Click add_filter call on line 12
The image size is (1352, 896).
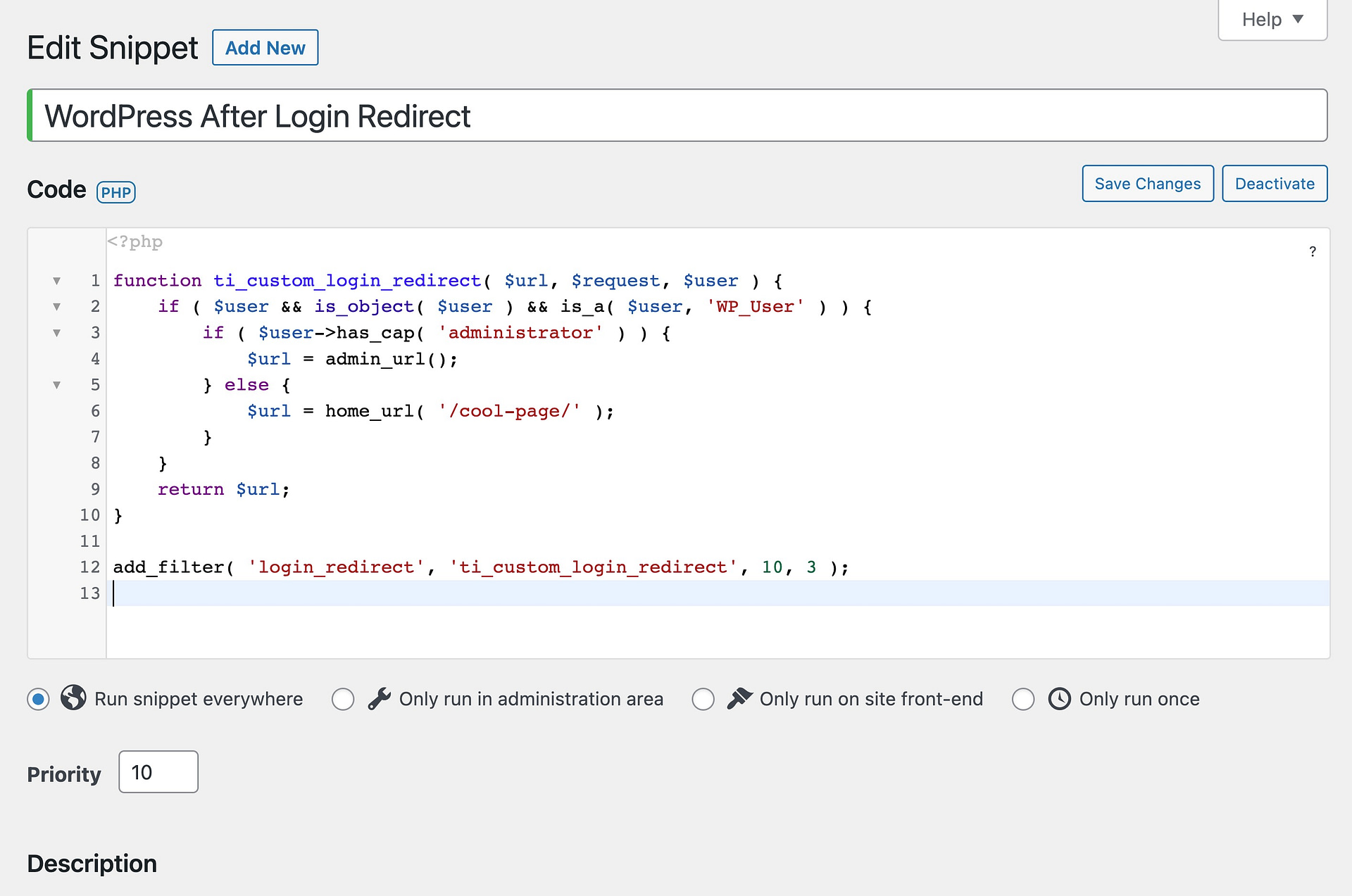[168, 567]
